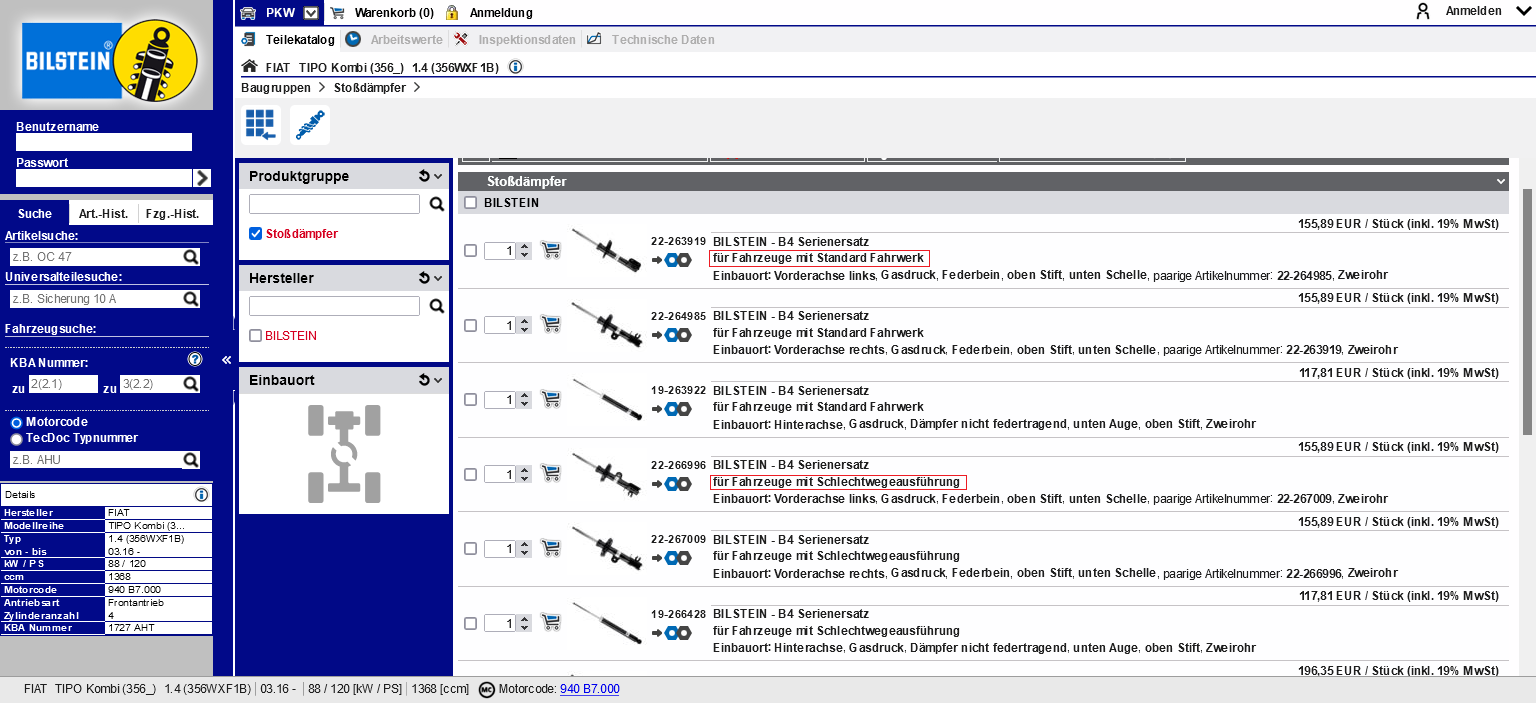Add article 22-263919 to cart
The image size is (1536, 703).
(550, 250)
